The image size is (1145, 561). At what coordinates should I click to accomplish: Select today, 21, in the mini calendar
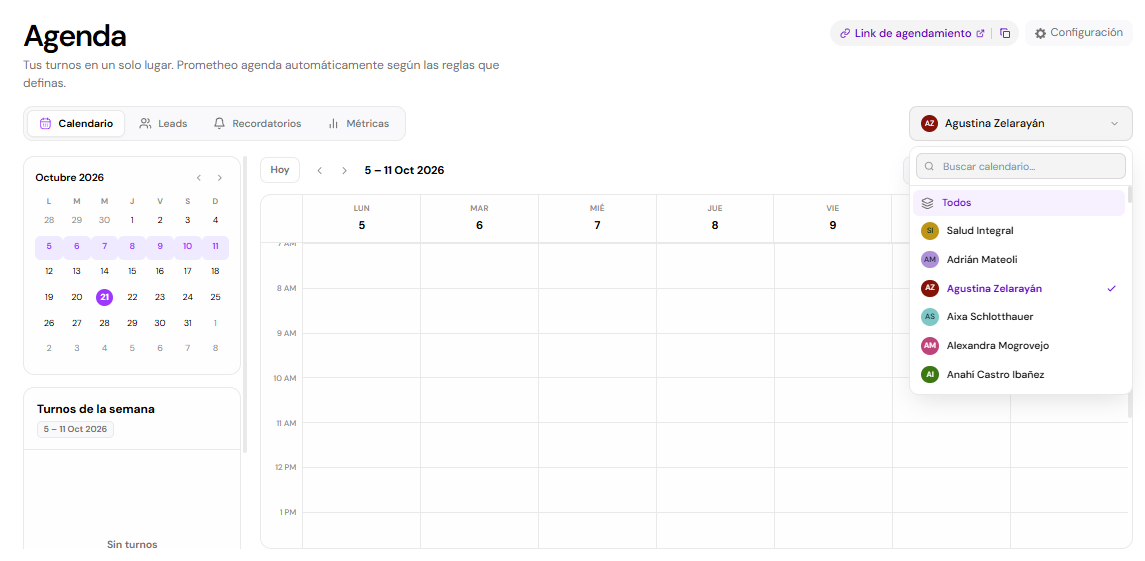(x=104, y=297)
